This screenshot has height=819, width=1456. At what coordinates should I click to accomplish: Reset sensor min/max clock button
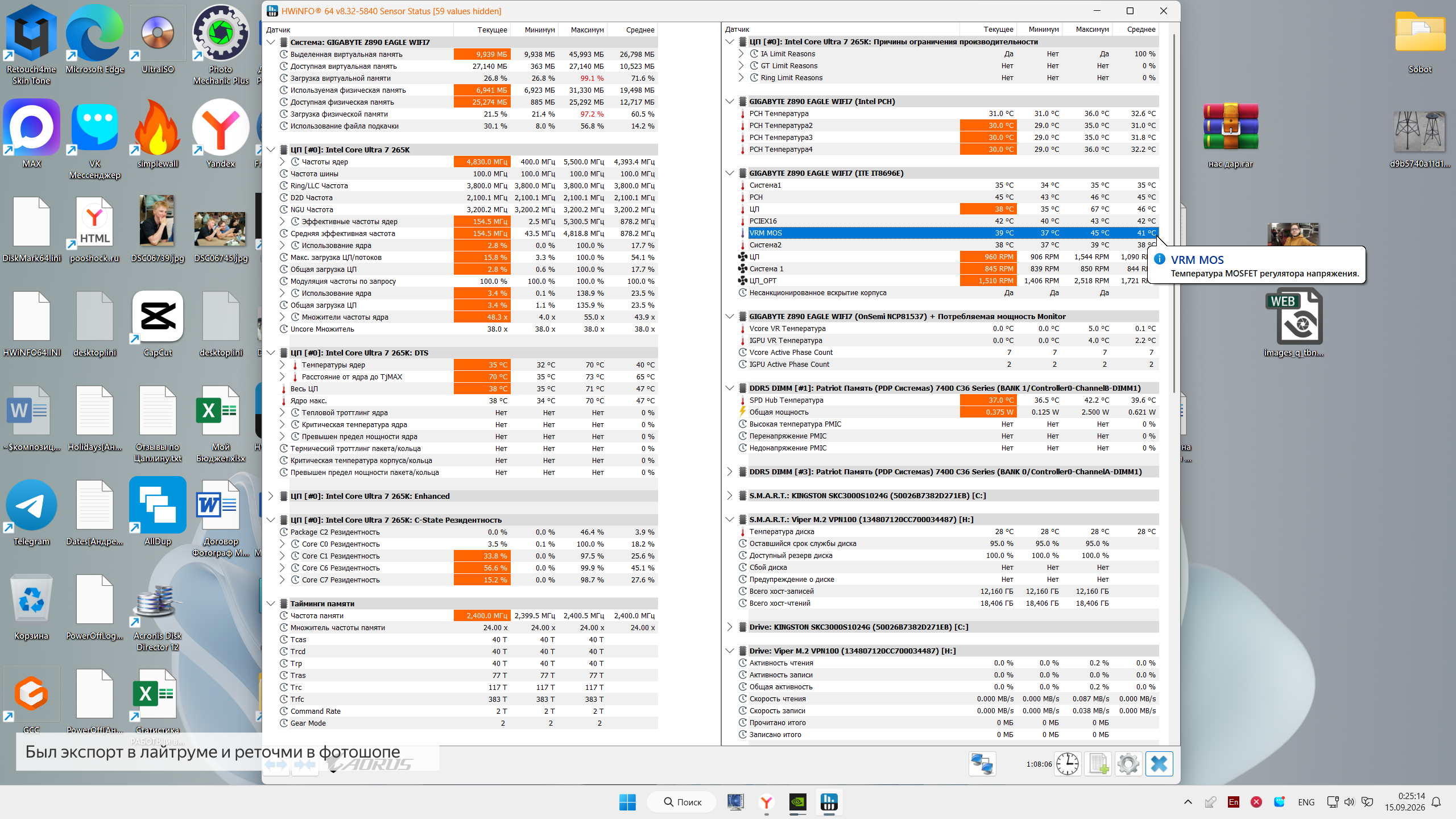pos(1068,764)
